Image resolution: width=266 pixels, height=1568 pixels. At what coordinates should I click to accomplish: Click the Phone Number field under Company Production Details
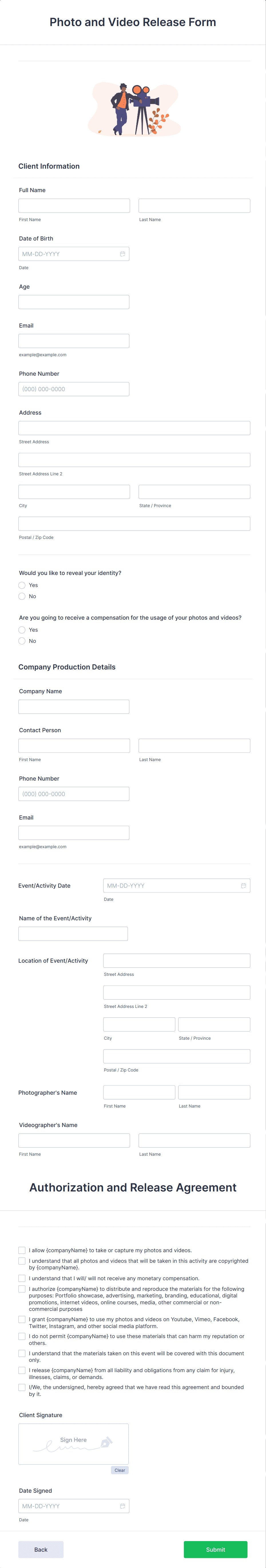[x=73, y=793]
